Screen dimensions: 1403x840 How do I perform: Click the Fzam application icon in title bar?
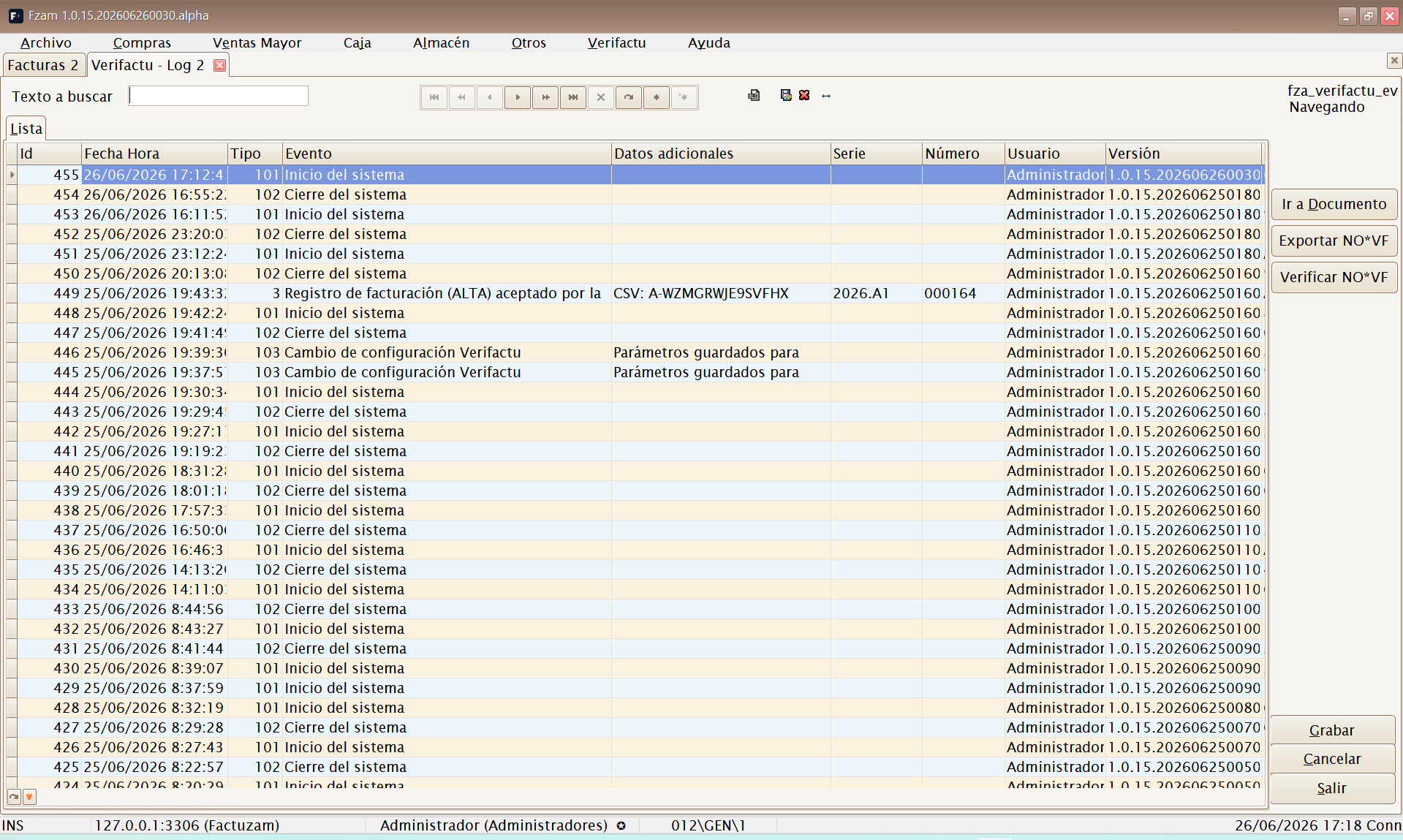(x=15, y=15)
